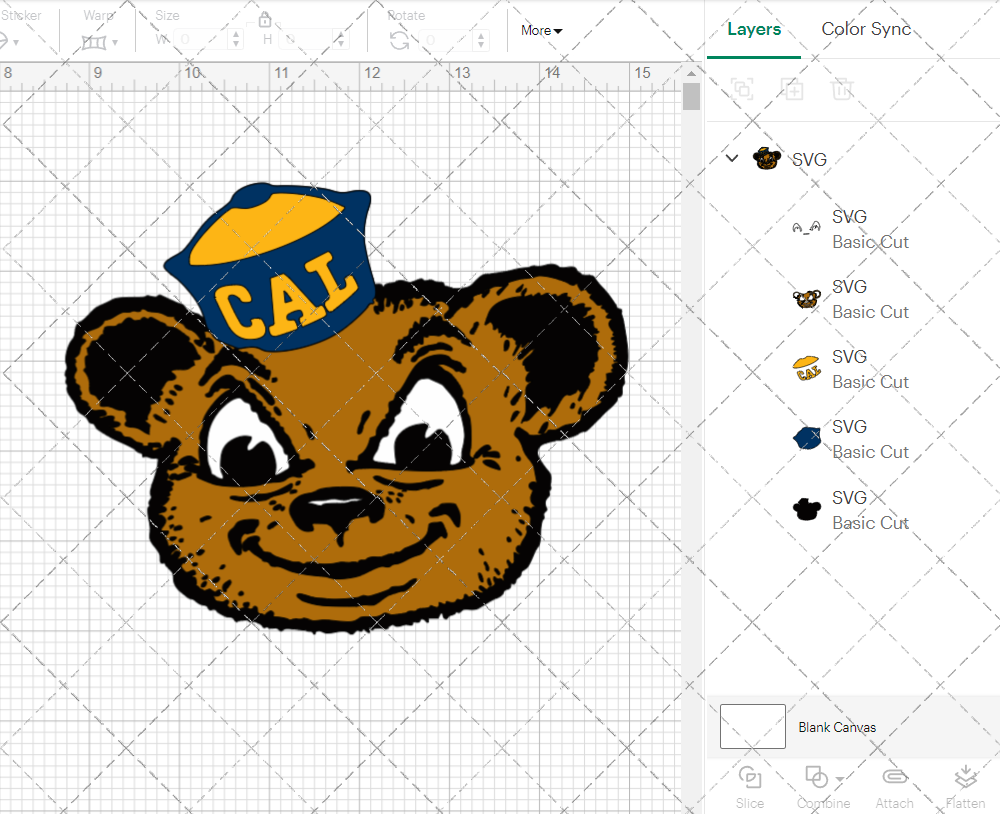Click the delete layer trash icon
1000x814 pixels.
[843, 89]
